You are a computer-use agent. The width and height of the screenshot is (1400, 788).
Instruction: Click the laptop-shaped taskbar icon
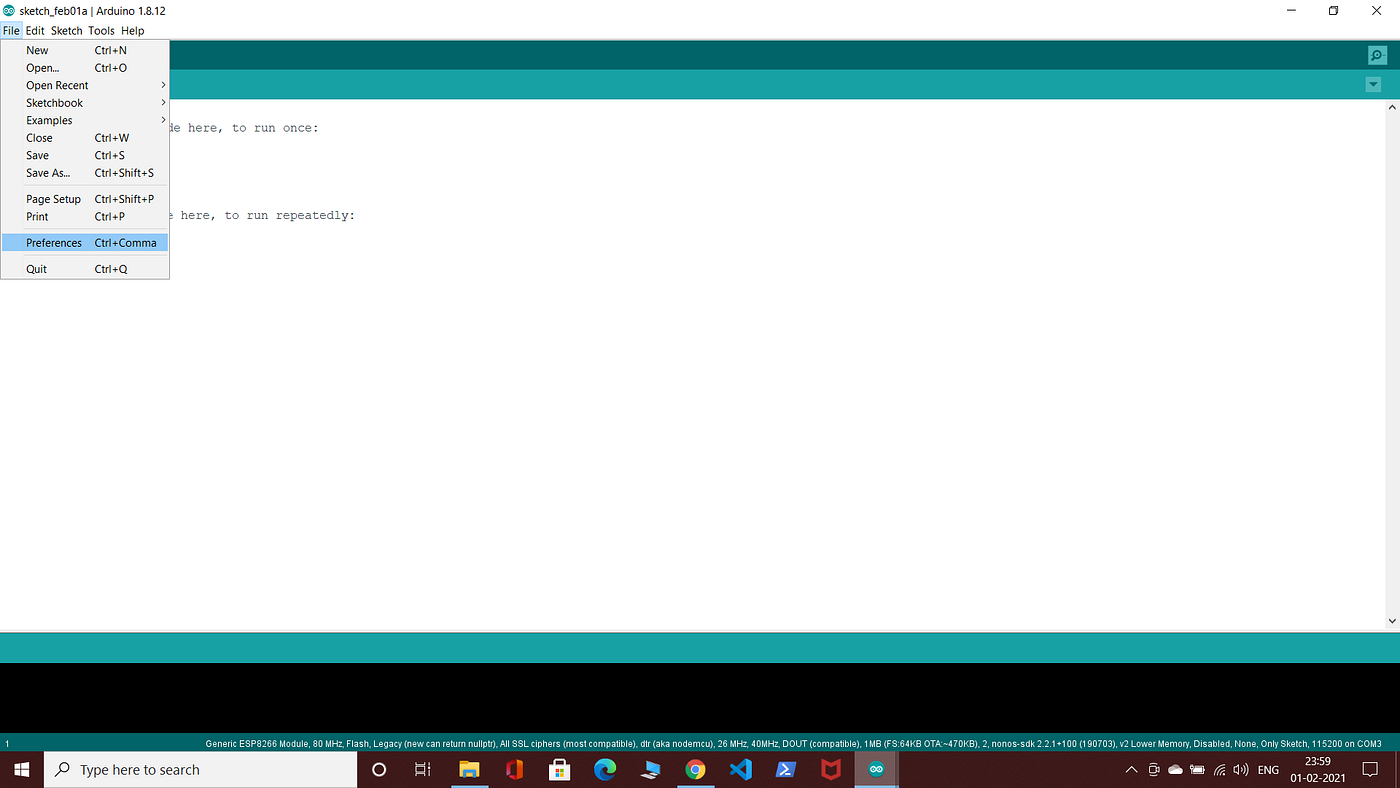650,770
